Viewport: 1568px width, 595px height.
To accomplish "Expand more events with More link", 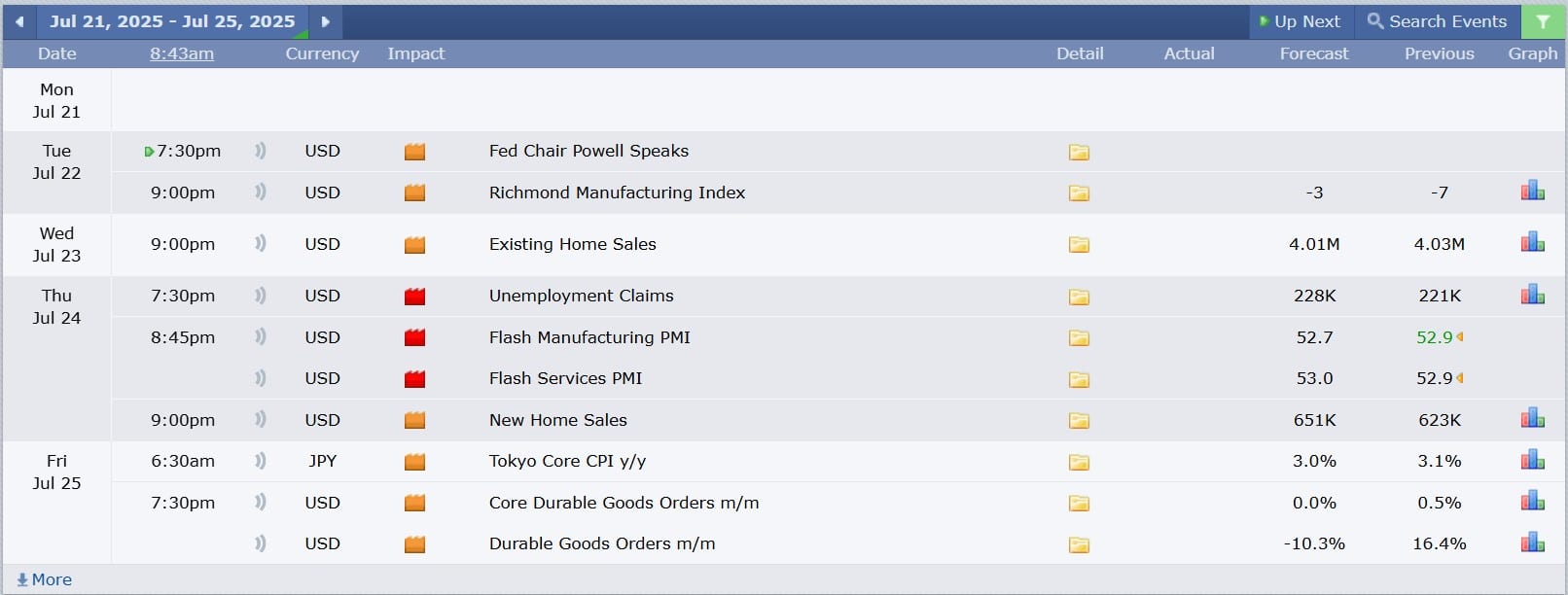I will 45,579.
